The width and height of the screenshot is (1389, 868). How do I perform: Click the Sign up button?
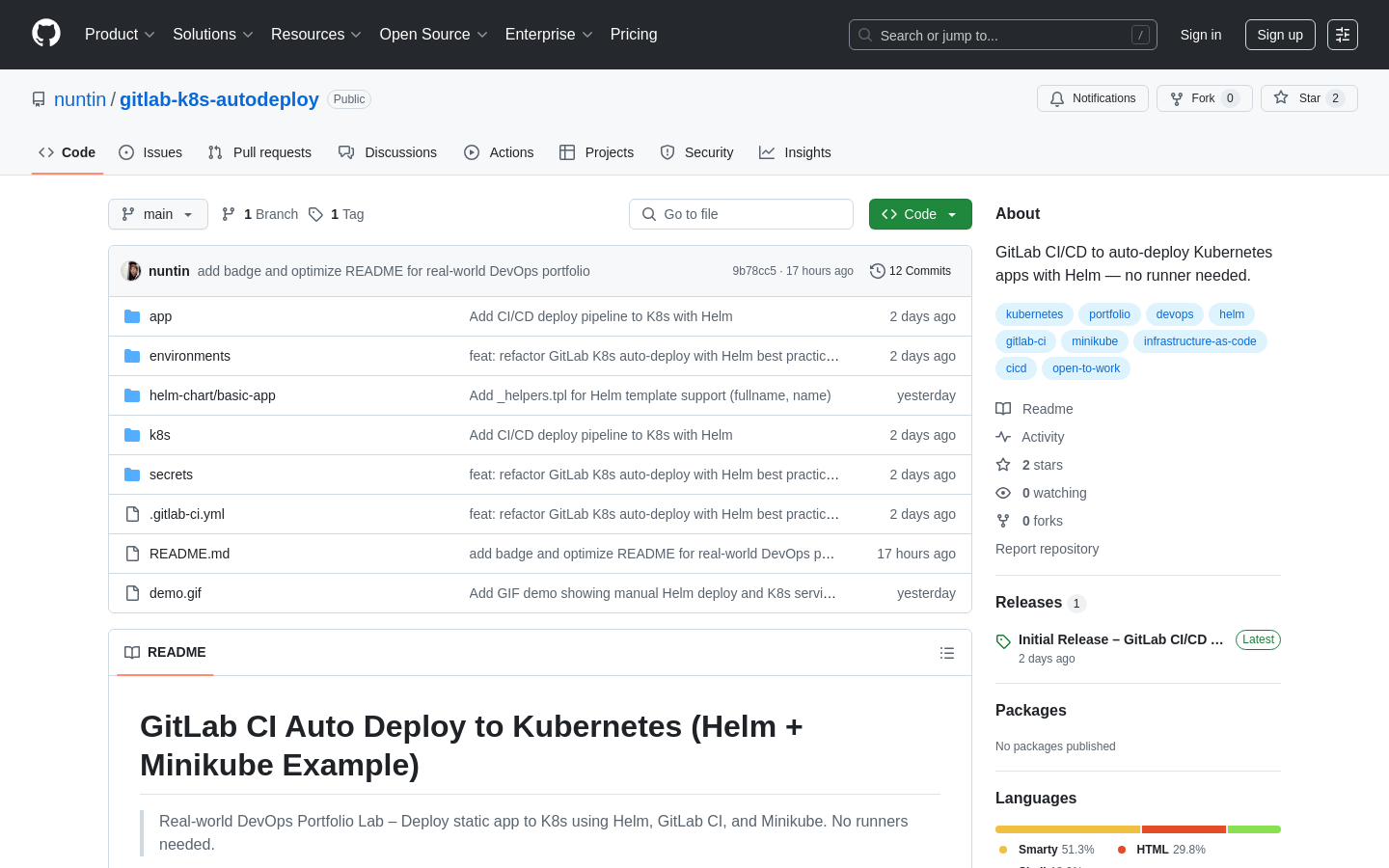1280,35
